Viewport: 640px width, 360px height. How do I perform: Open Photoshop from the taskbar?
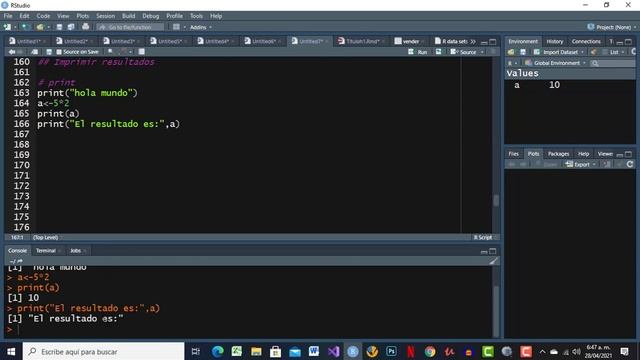(x=391, y=351)
